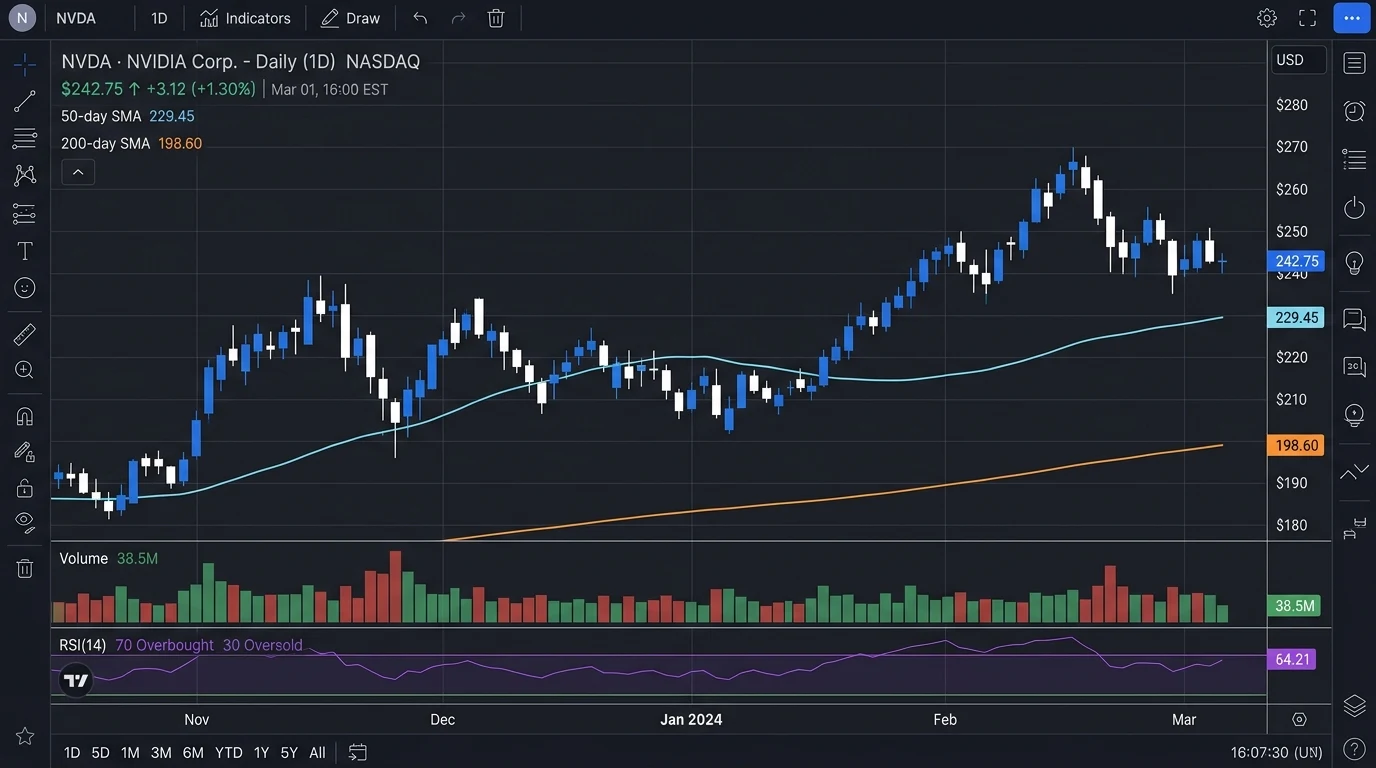Viewport: 1376px width, 768px height.
Task: Open chart settings gear in top toolbar
Action: 1267,18
